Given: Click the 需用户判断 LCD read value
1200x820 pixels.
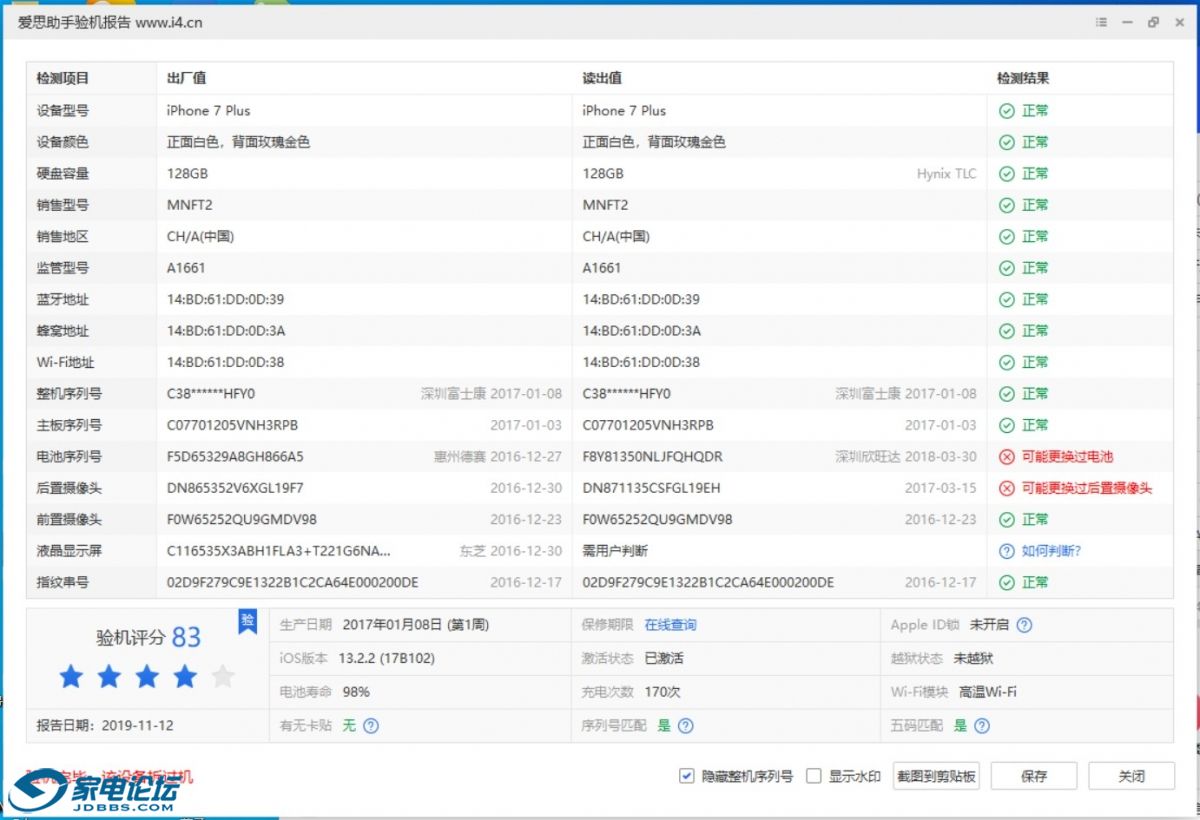Looking at the screenshot, I should (616, 551).
